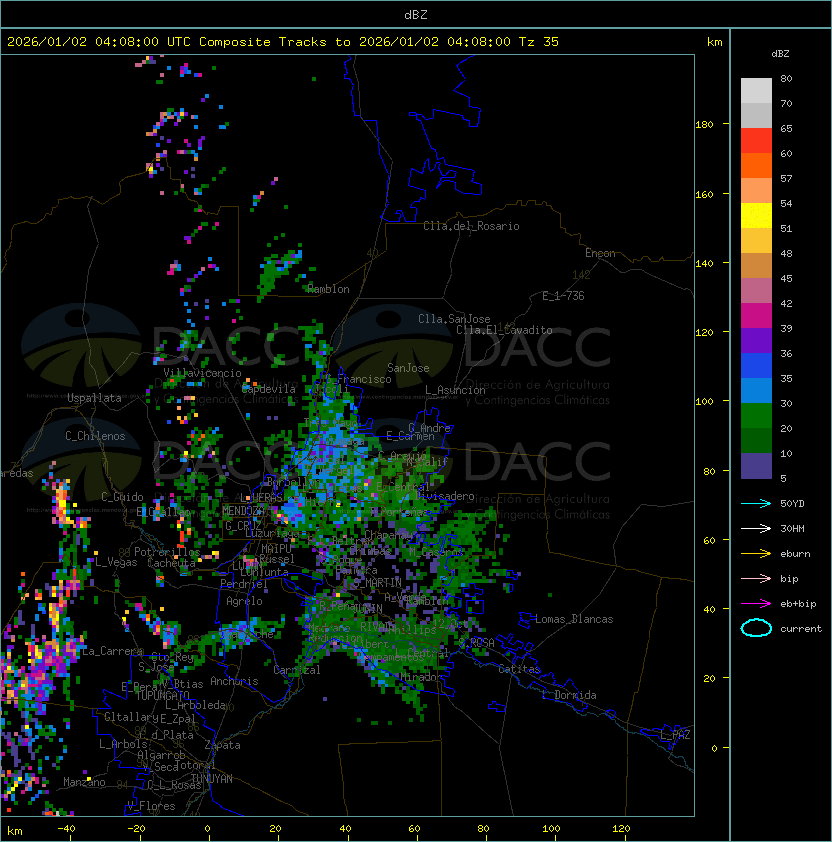The height and width of the screenshot is (842, 832).
Task: Click the 'current' legend label
Action: [x=801, y=628]
